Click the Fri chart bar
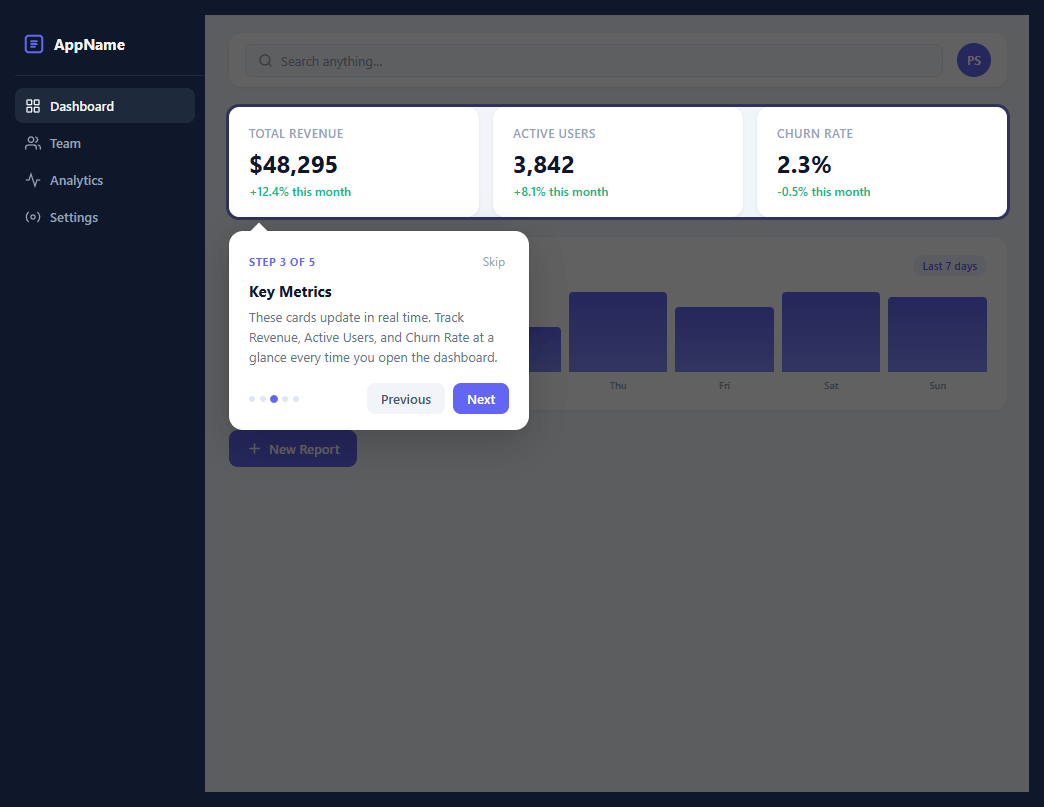 tap(724, 340)
